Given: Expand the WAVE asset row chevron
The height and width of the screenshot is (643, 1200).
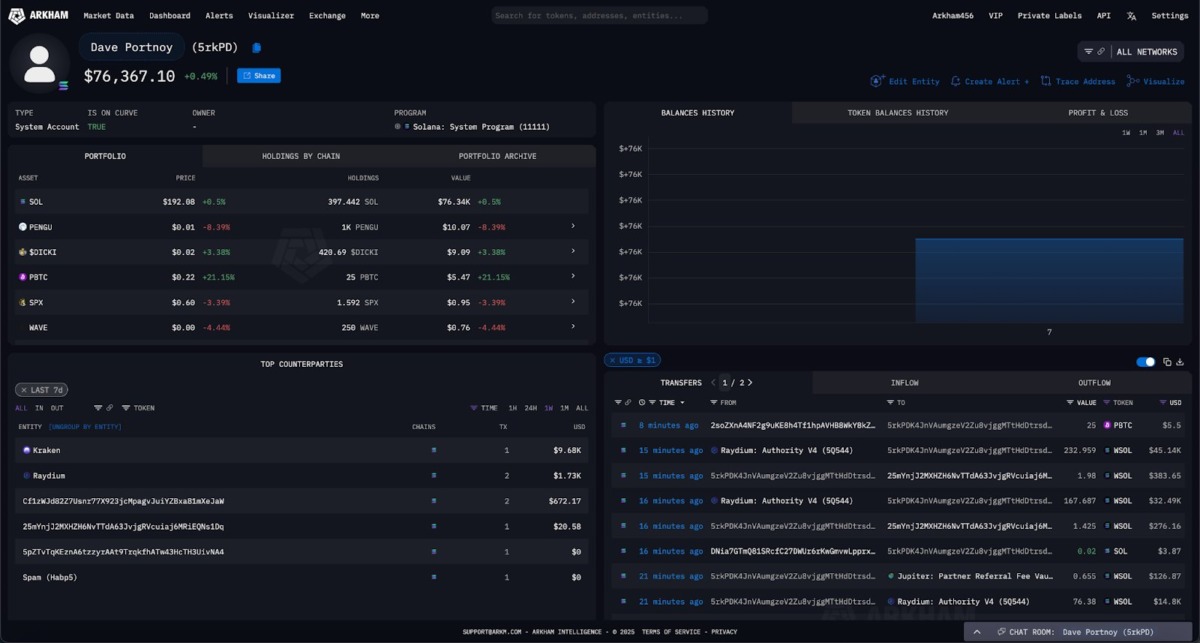Looking at the screenshot, I should click(x=573, y=326).
